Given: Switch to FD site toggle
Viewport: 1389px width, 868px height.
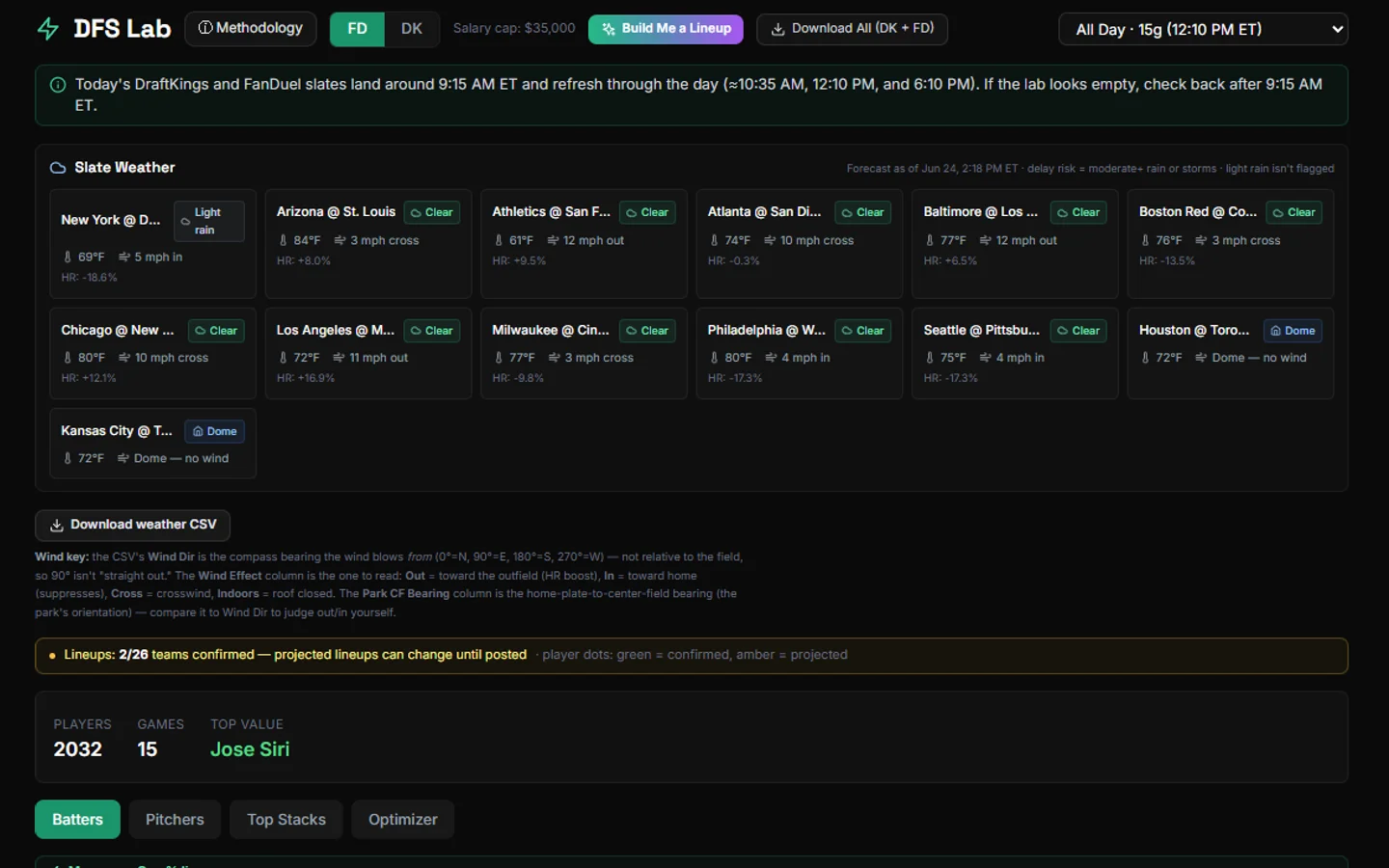Looking at the screenshot, I should point(357,29).
